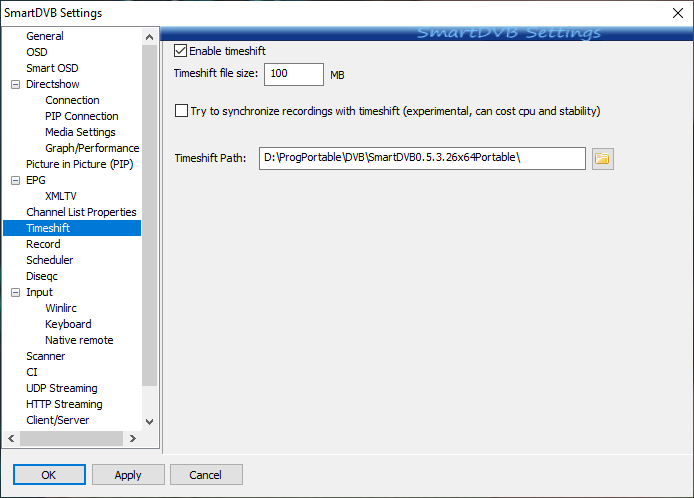Viewport: 694px width, 498px height.
Task: Open Connection settings under Directshow
Action: (x=72, y=100)
